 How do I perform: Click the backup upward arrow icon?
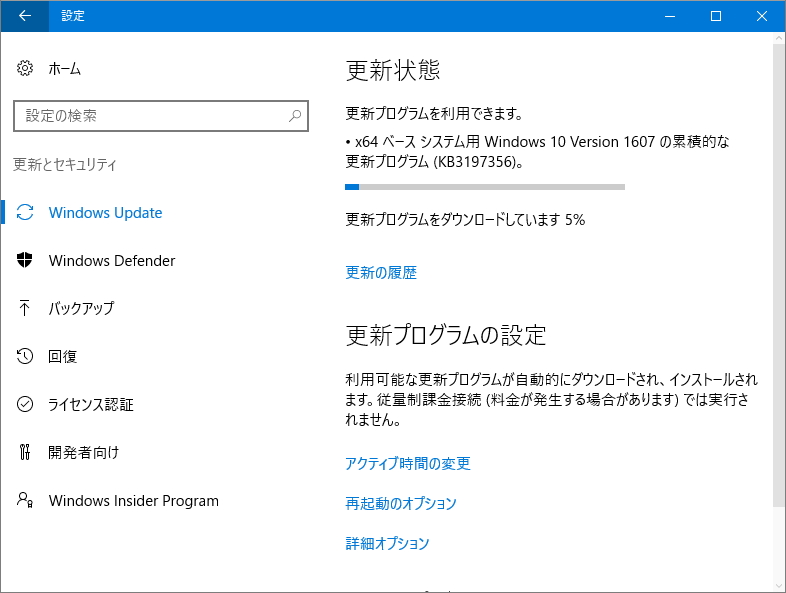[x=24, y=308]
